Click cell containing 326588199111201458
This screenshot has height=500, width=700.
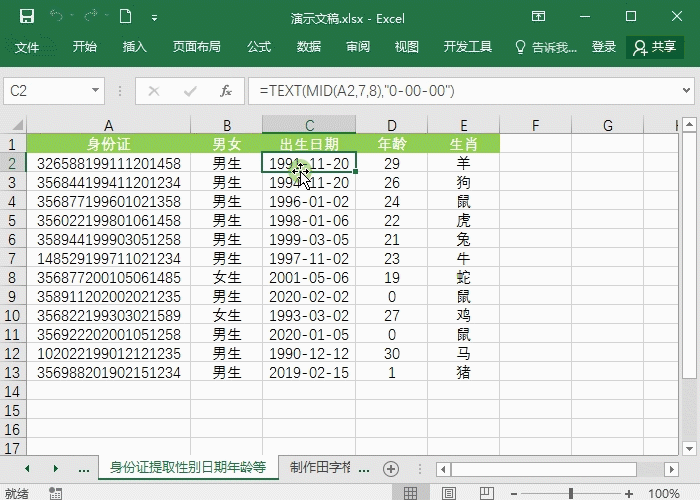click(108, 163)
